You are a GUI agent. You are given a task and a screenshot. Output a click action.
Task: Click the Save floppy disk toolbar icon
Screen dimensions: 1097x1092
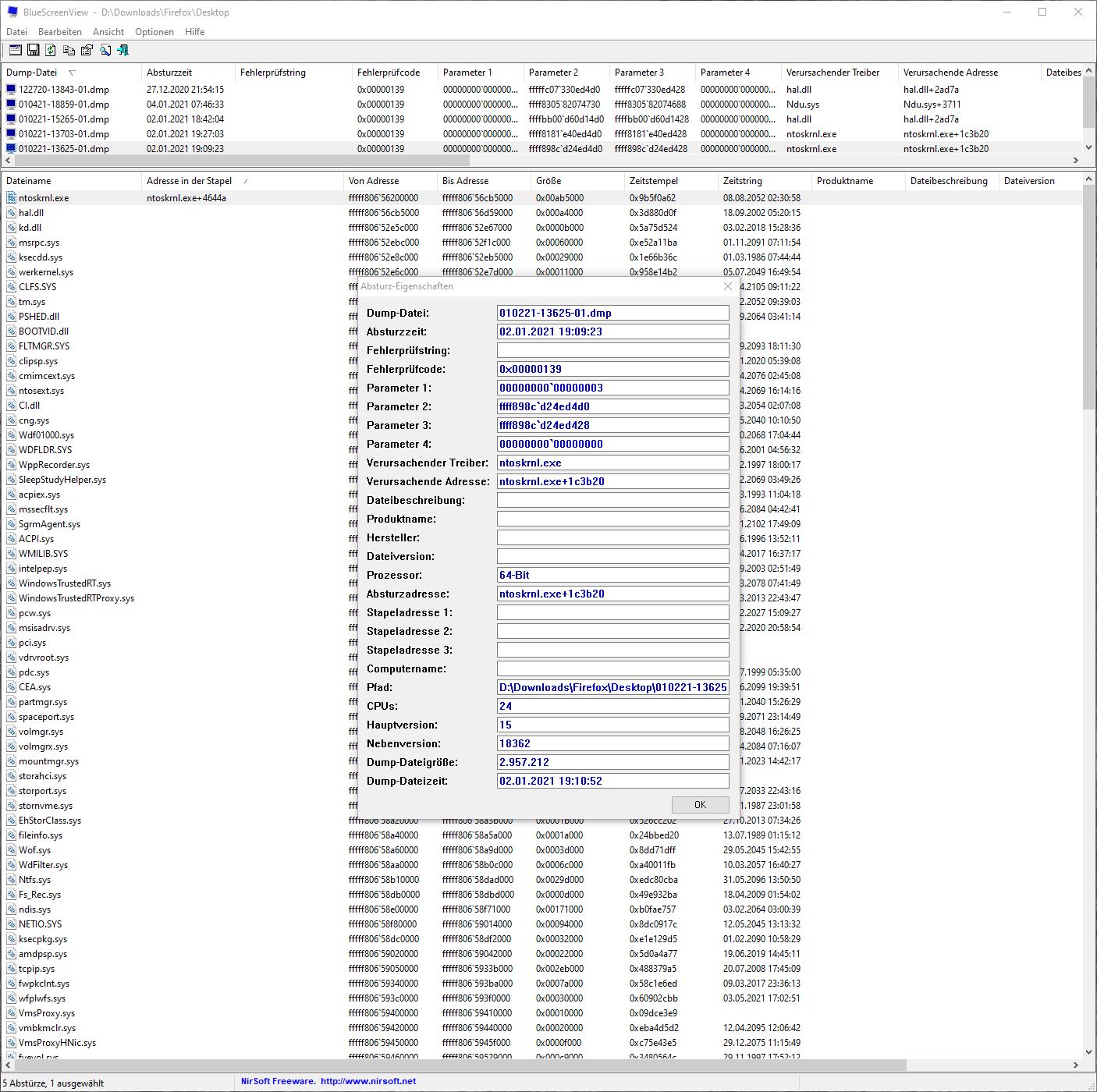click(x=33, y=50)
